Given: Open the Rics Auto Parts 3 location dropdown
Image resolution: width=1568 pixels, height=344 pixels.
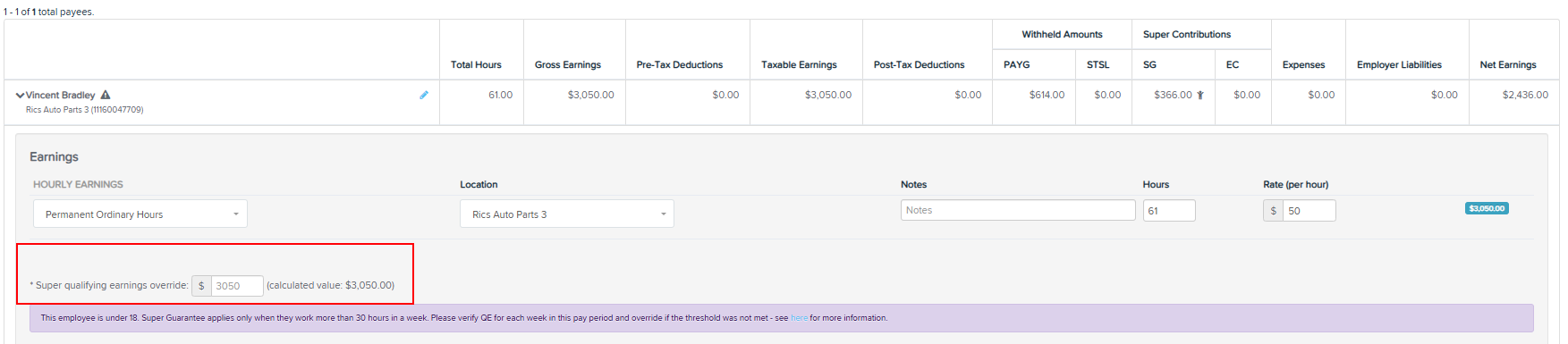Looking at the screenshot, I should 567,214.
